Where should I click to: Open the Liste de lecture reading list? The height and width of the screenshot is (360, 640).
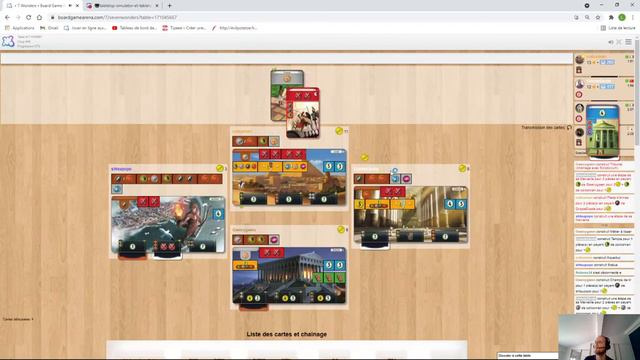618,28
